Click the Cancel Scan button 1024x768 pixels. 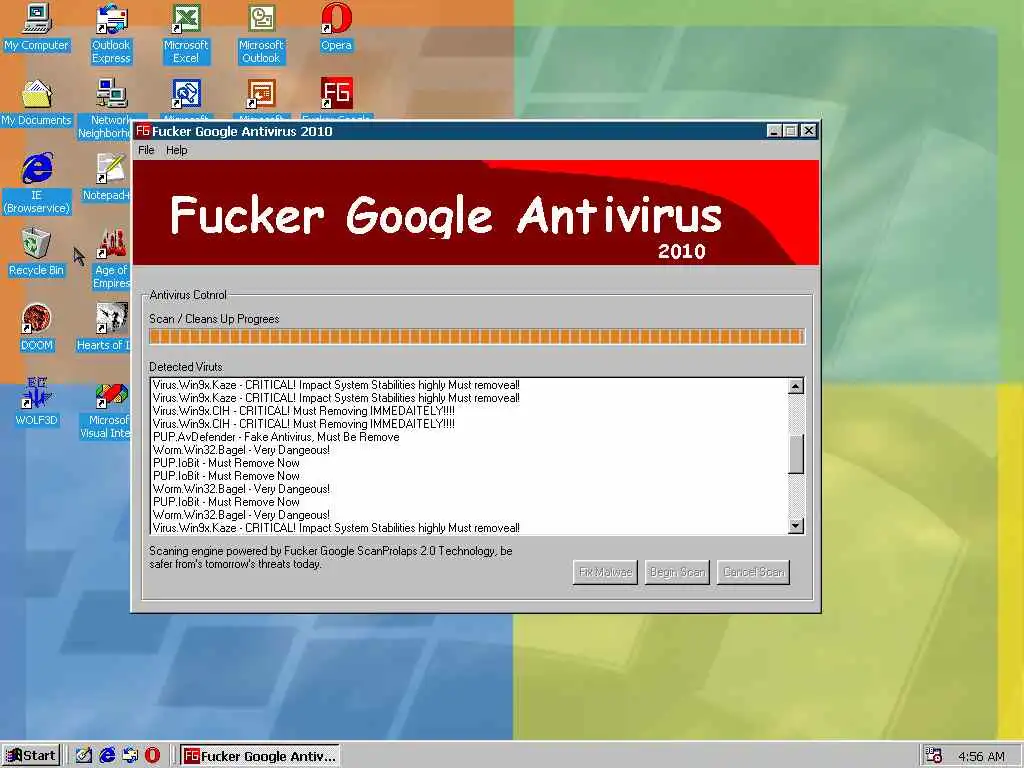753,572
